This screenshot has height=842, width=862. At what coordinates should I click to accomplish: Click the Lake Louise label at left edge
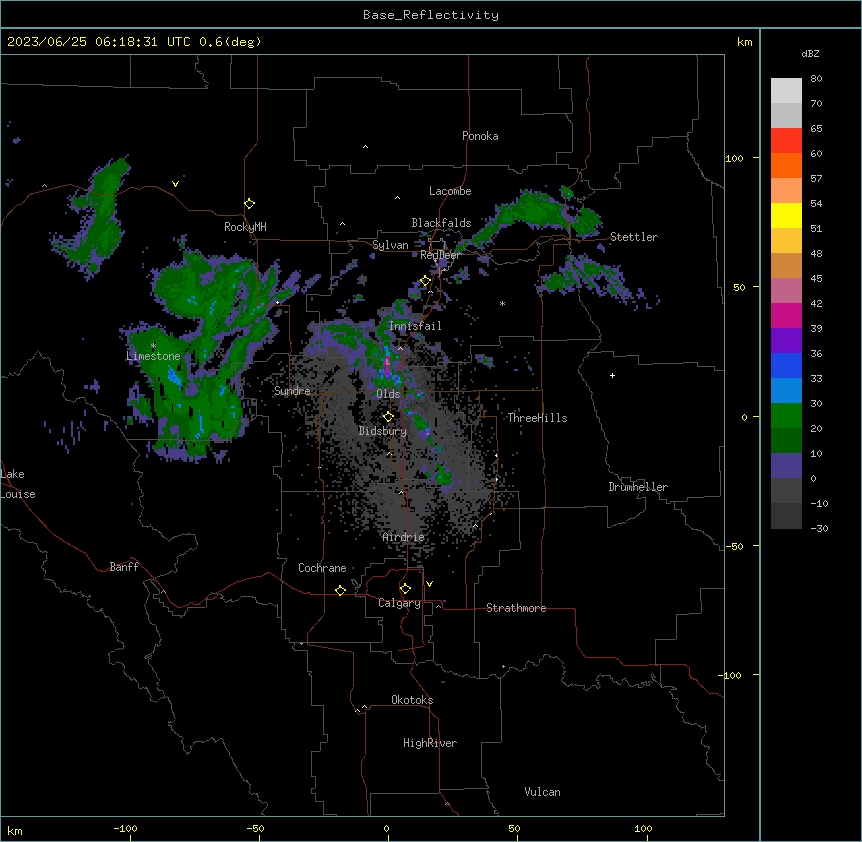click(x=18, y=484)
